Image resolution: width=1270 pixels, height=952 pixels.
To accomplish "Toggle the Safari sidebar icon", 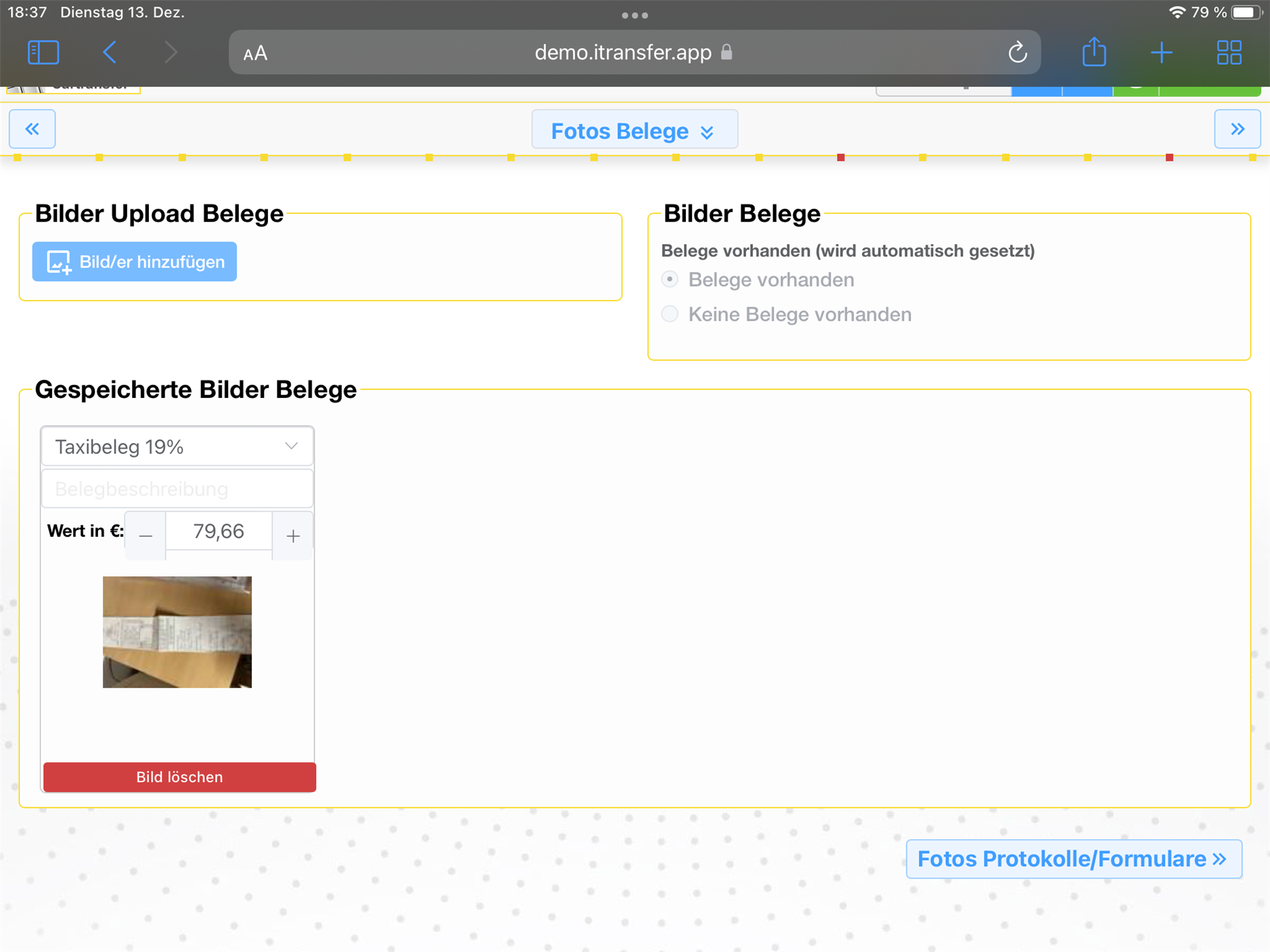I will [44, 52].
